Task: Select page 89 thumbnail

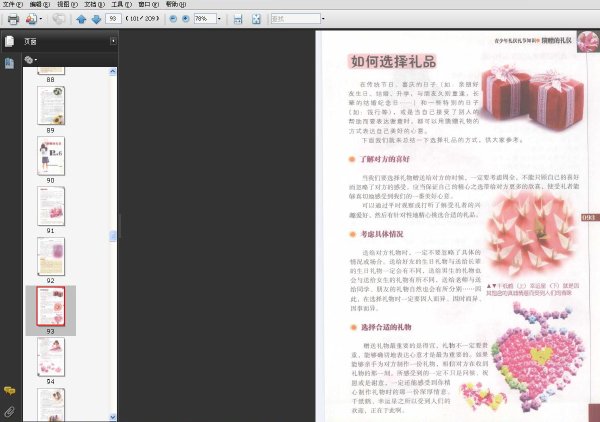Action: (51, 105)
